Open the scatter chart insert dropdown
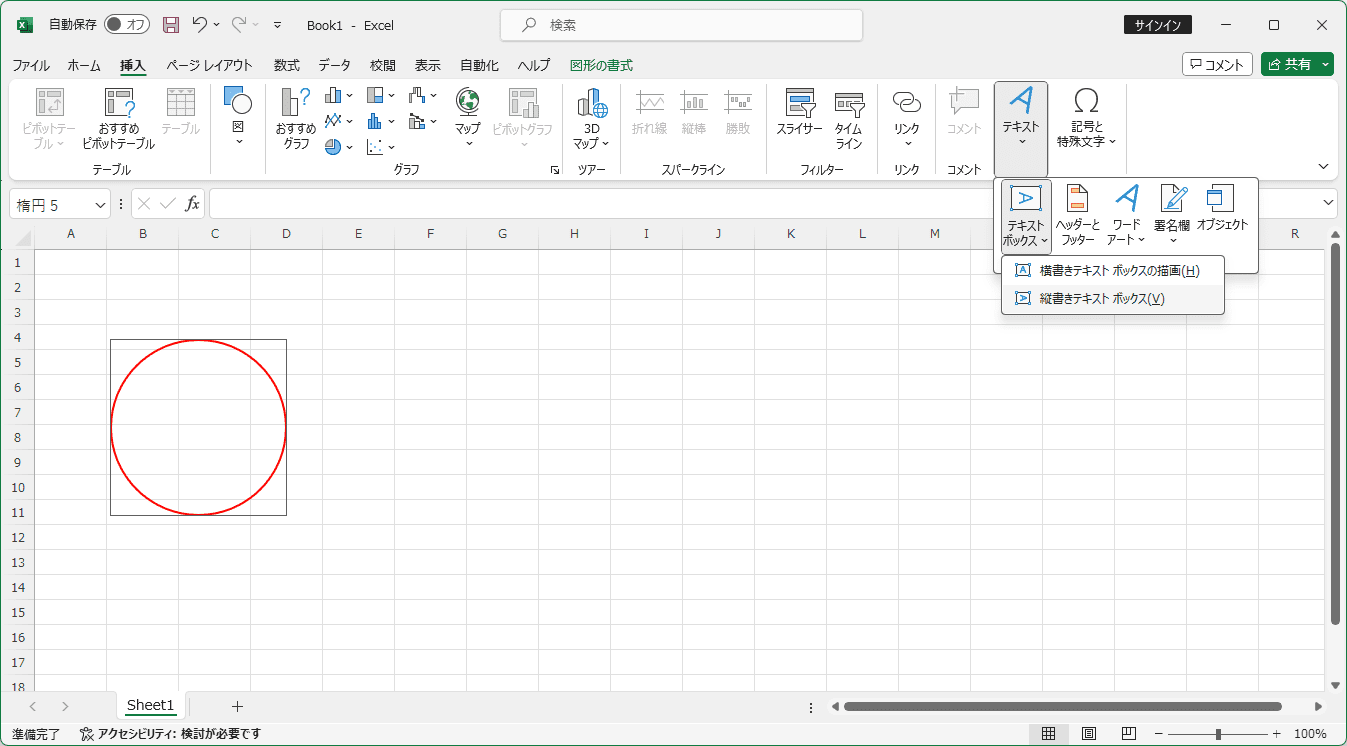The height and width of the screenshot is (746, 1347). click(381, 146)
